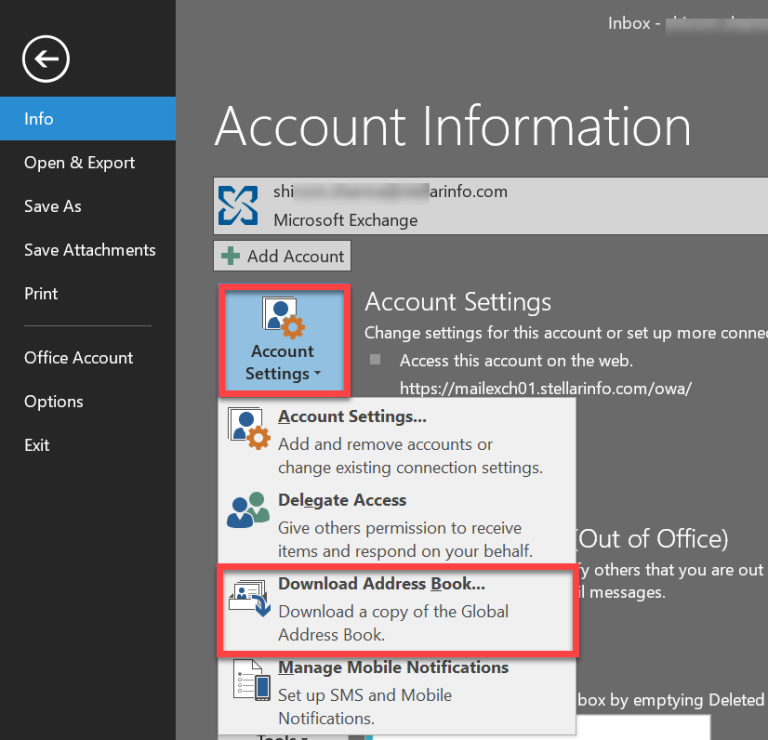Click the back arrow circle icon
This screenshot has width=768, height=740.
[46, 59]
